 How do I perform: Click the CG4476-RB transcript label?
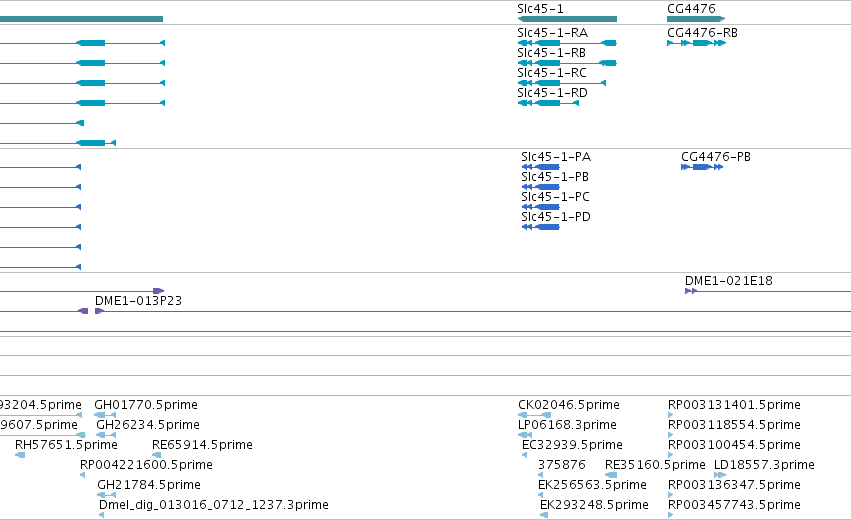pyautogui.click(x=702, y=33)
